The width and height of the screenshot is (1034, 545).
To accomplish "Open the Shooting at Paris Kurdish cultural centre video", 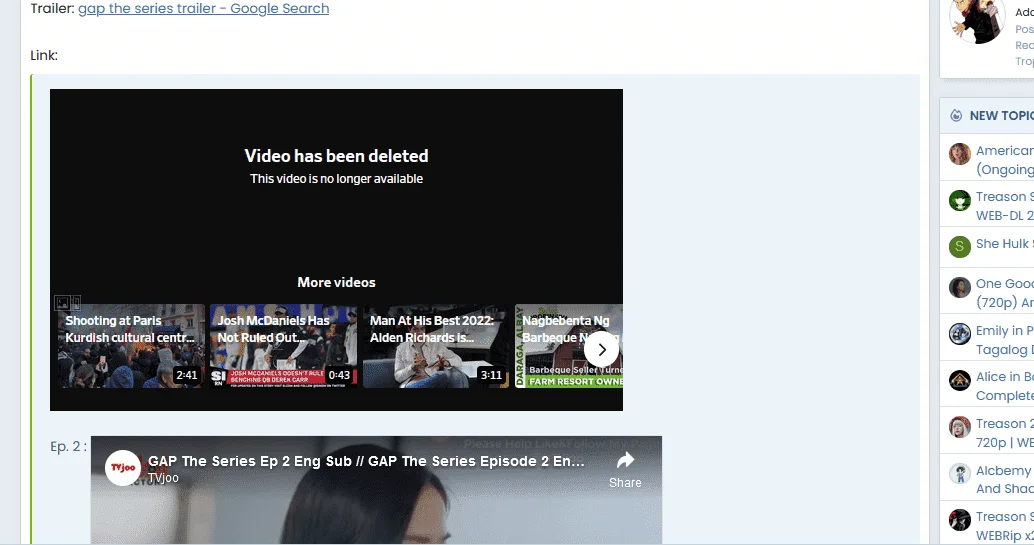I will point(131,346).
